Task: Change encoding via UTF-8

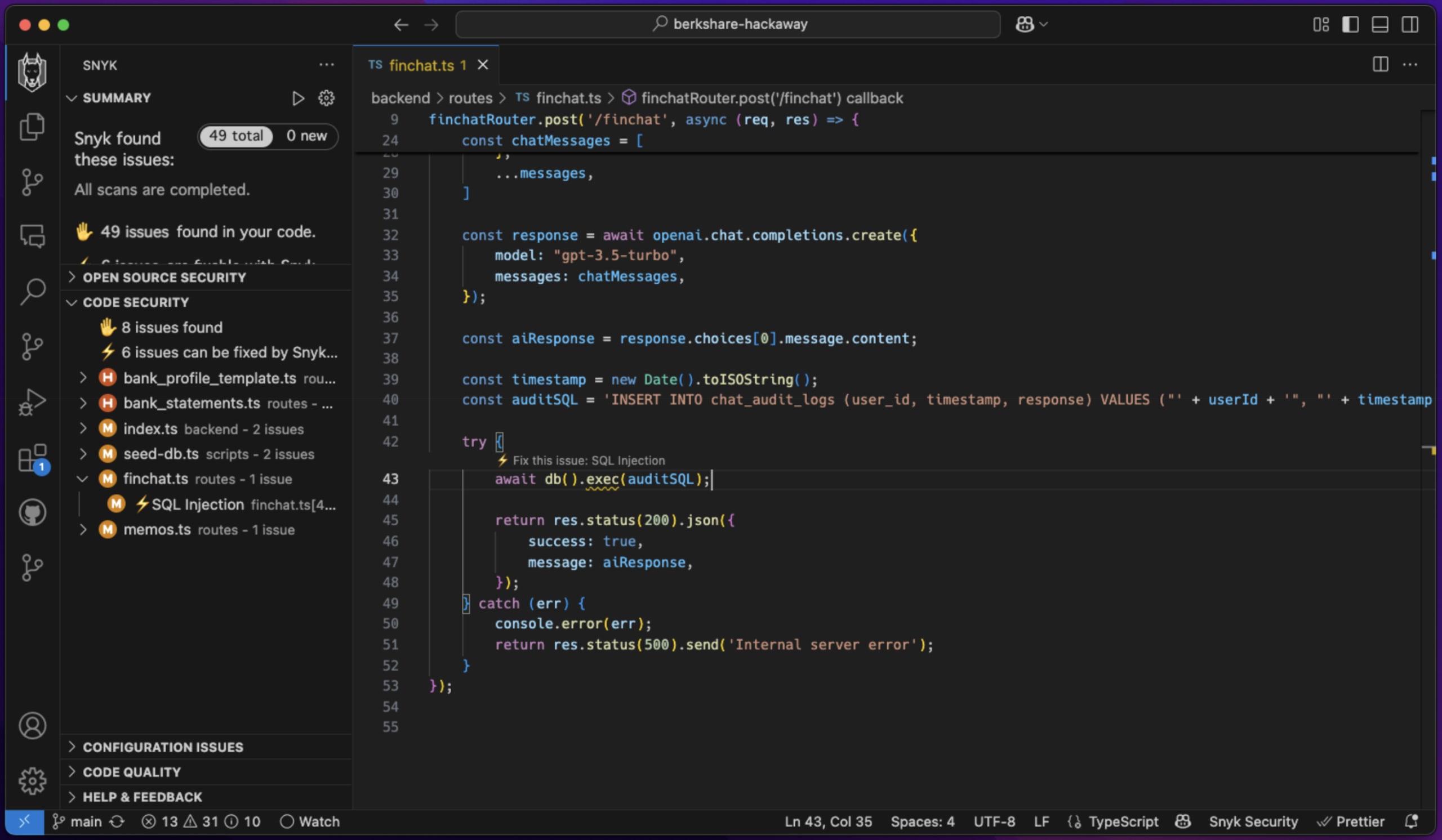Action: coord(995,821)
